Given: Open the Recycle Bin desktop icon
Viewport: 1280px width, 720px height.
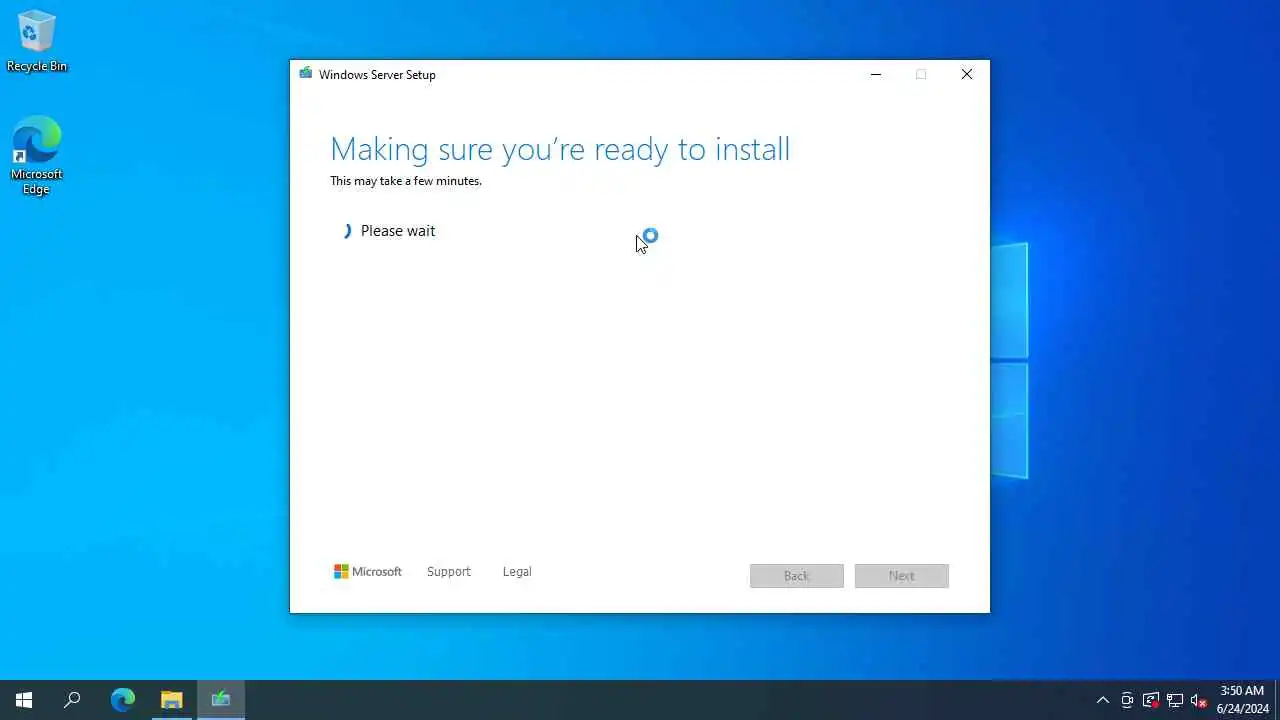Looking at the screenshot, I should click(x=37, y=41).
